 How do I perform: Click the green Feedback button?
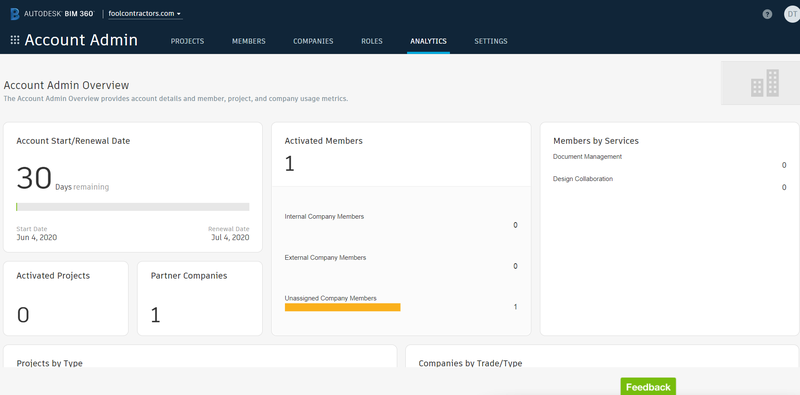[x=648, y=386]
